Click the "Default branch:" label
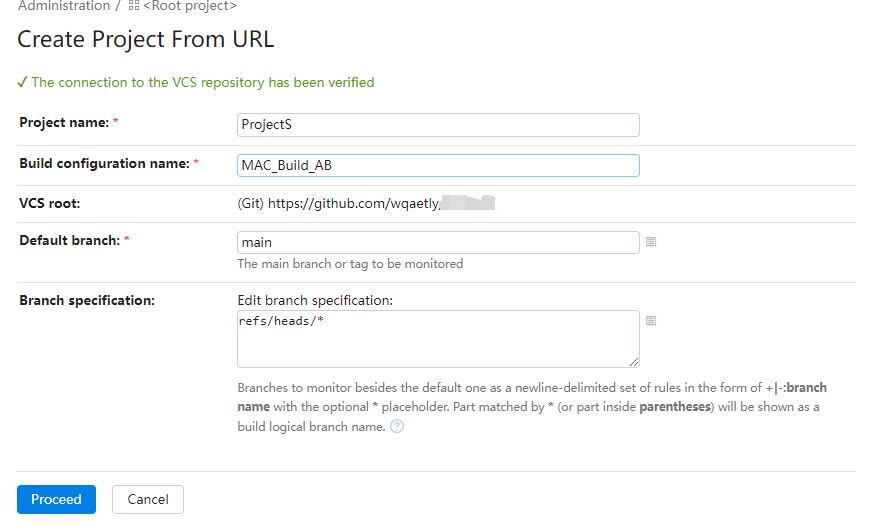 (x=70, y=241)
